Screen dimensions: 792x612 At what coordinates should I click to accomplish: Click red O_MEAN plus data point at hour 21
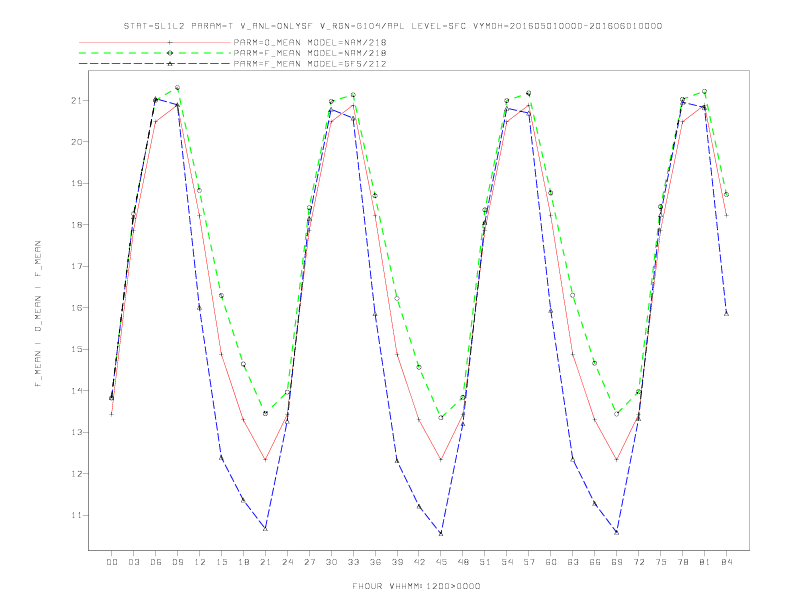tap(265, 460)
